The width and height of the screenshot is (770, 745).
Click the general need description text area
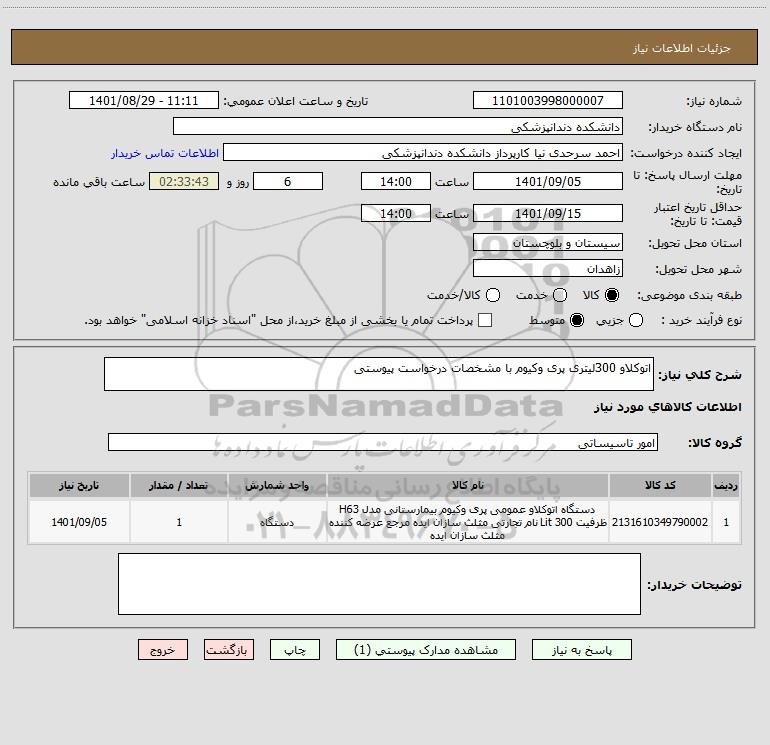click(x=379, y=374)
